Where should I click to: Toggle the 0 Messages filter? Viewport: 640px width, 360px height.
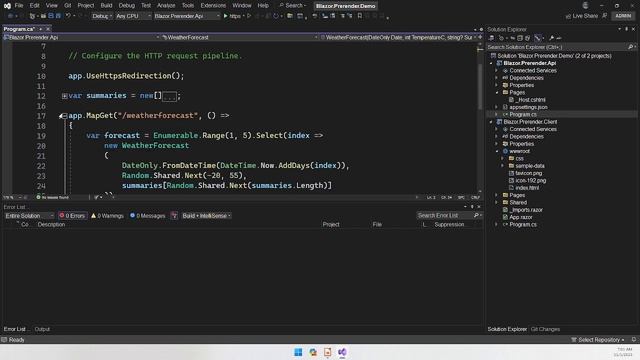(147, 216)
